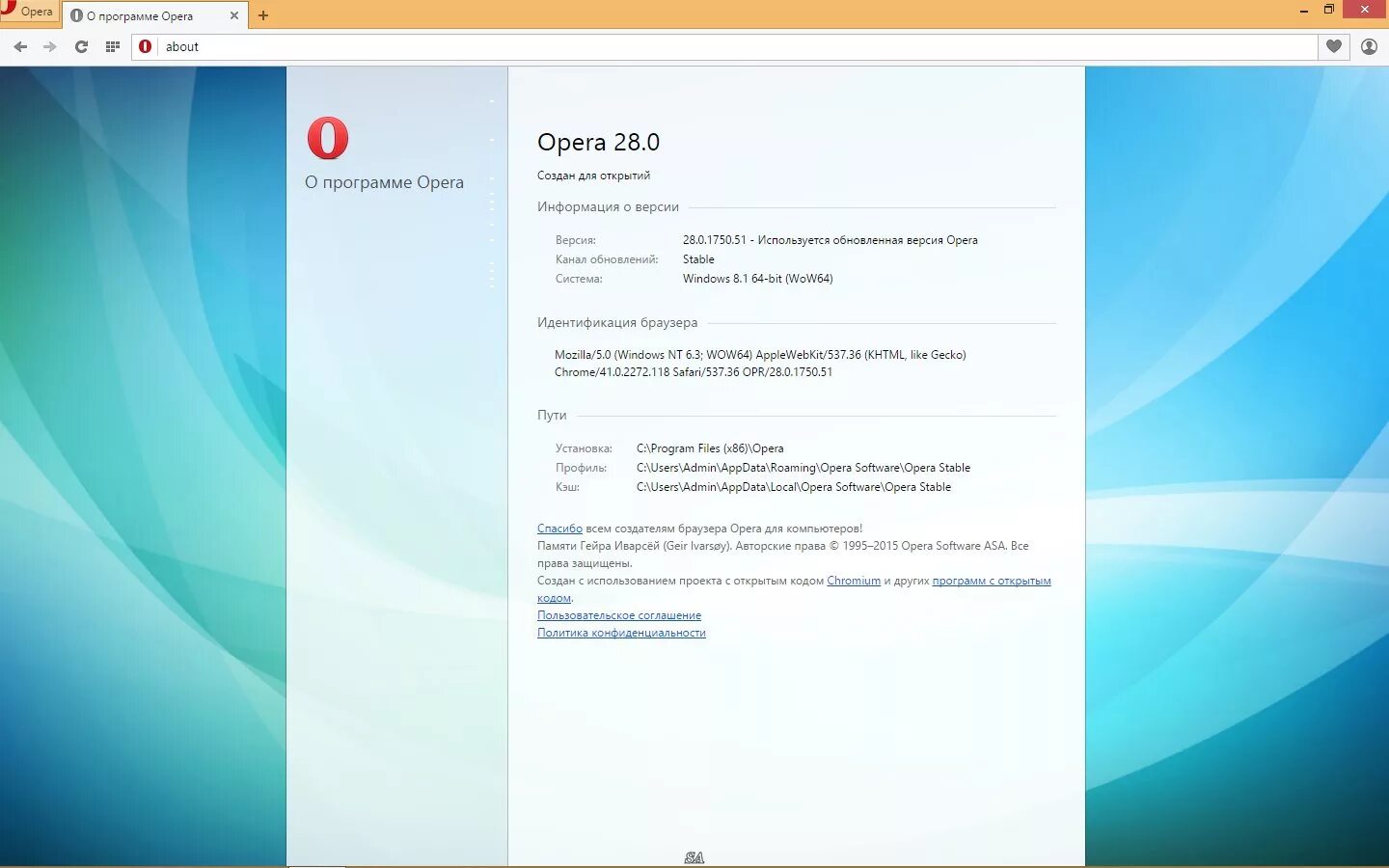Click the 'Mozilla/5.0' user agent line

tap(760, 355)
